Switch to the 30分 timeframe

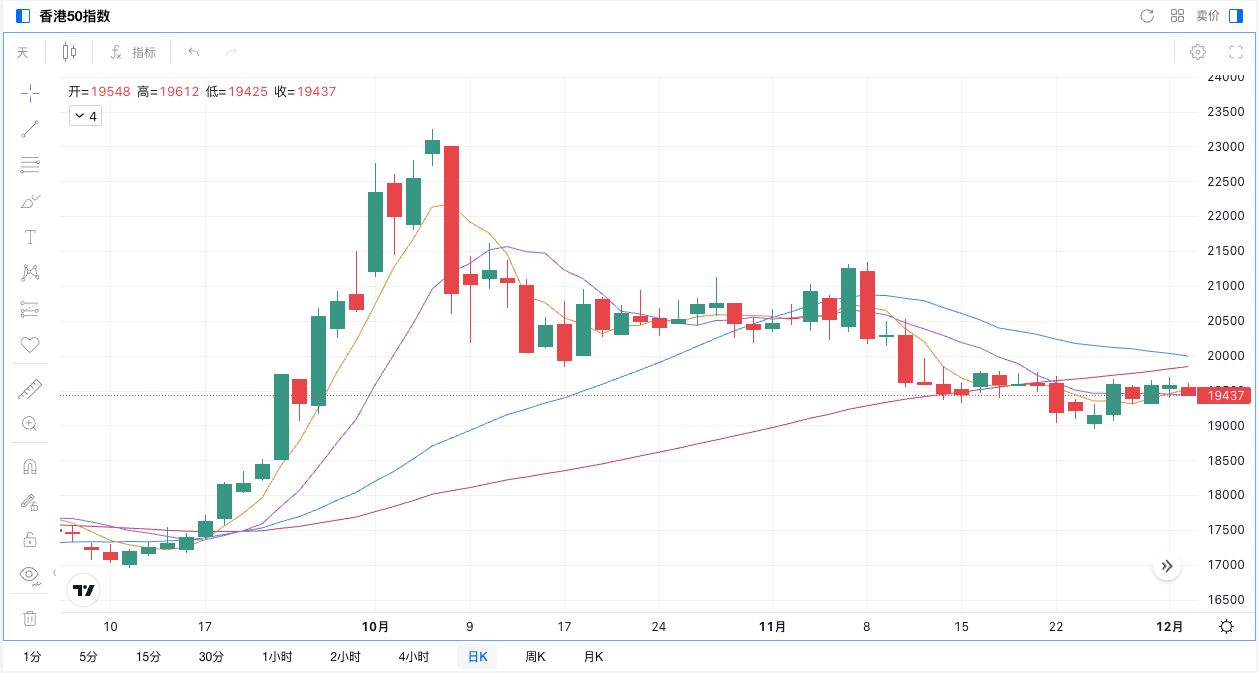tap(211, 657)
